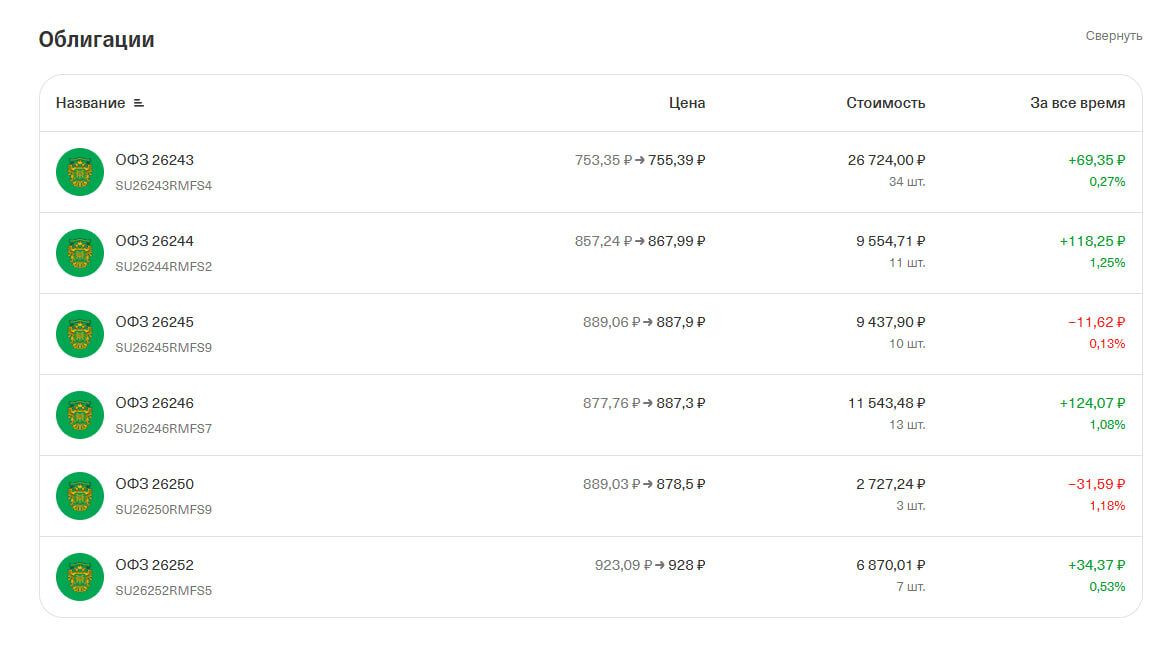Click the ОФЗ 26245 bond emblem icon
Image resolution: width=1173 pixels, height=645 pixels.
80,334
